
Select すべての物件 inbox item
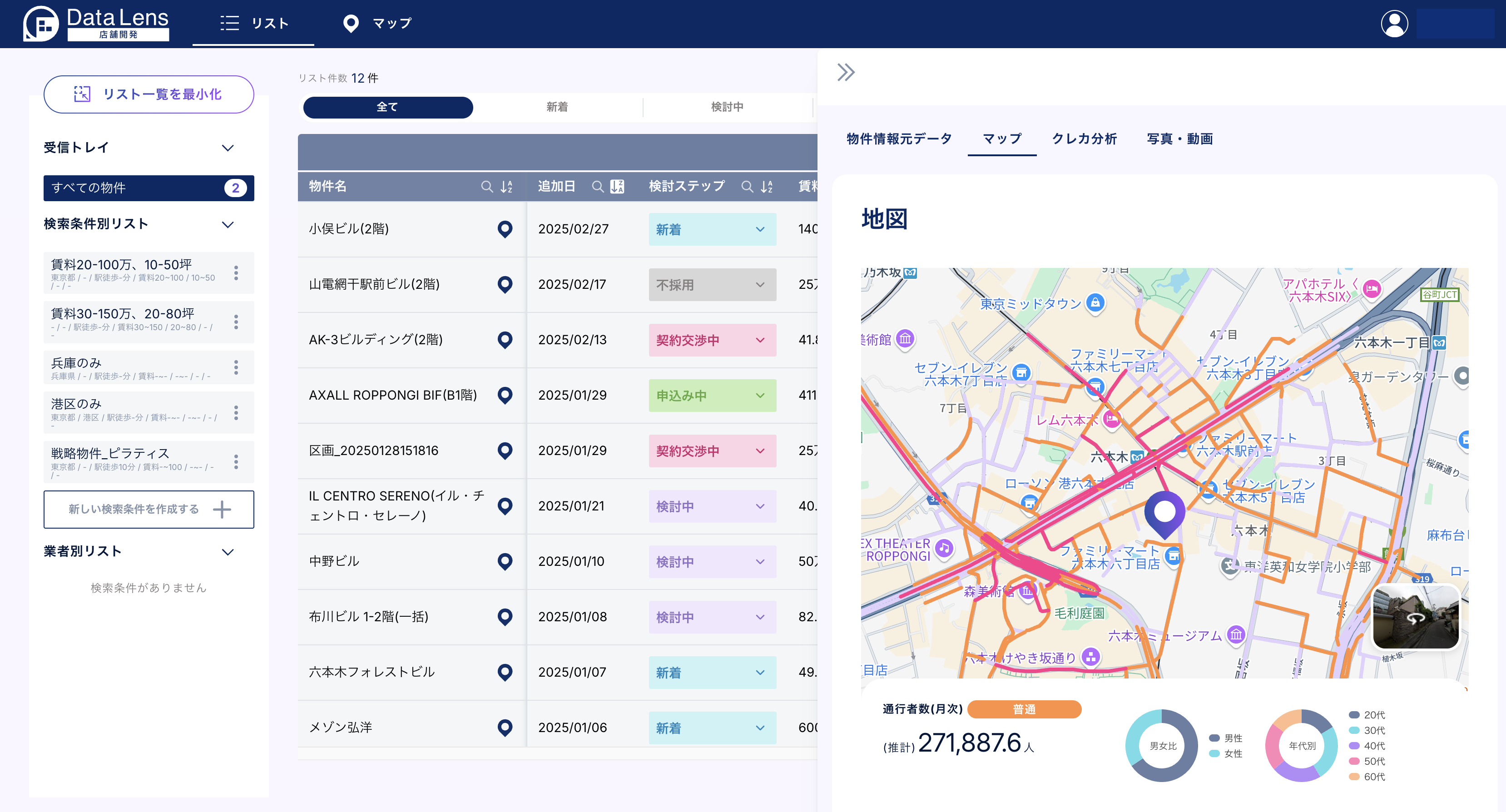(x=149, y=188)
